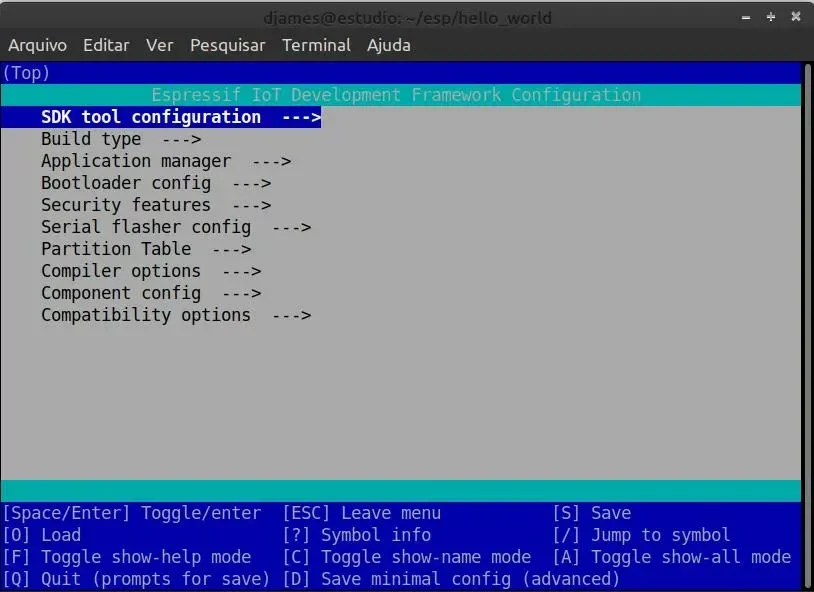
Task: Open the Terminal menu
Action: coord(316,45)
